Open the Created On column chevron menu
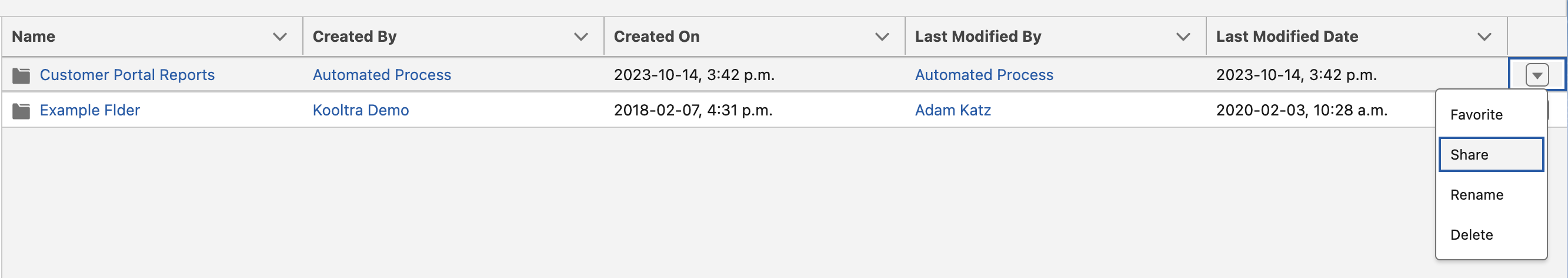 [882, 37]
